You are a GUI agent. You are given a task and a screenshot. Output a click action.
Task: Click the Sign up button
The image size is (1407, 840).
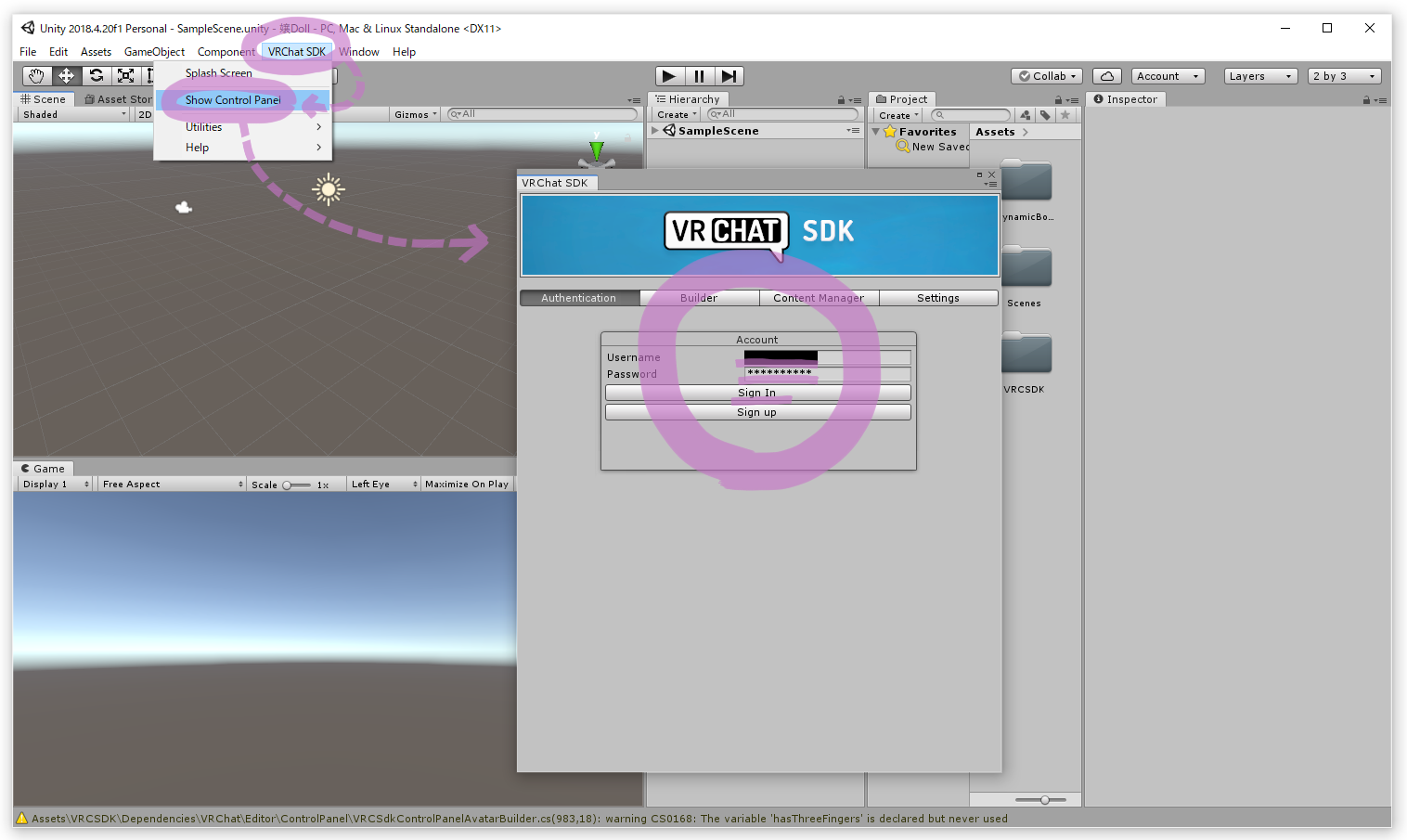757,412
